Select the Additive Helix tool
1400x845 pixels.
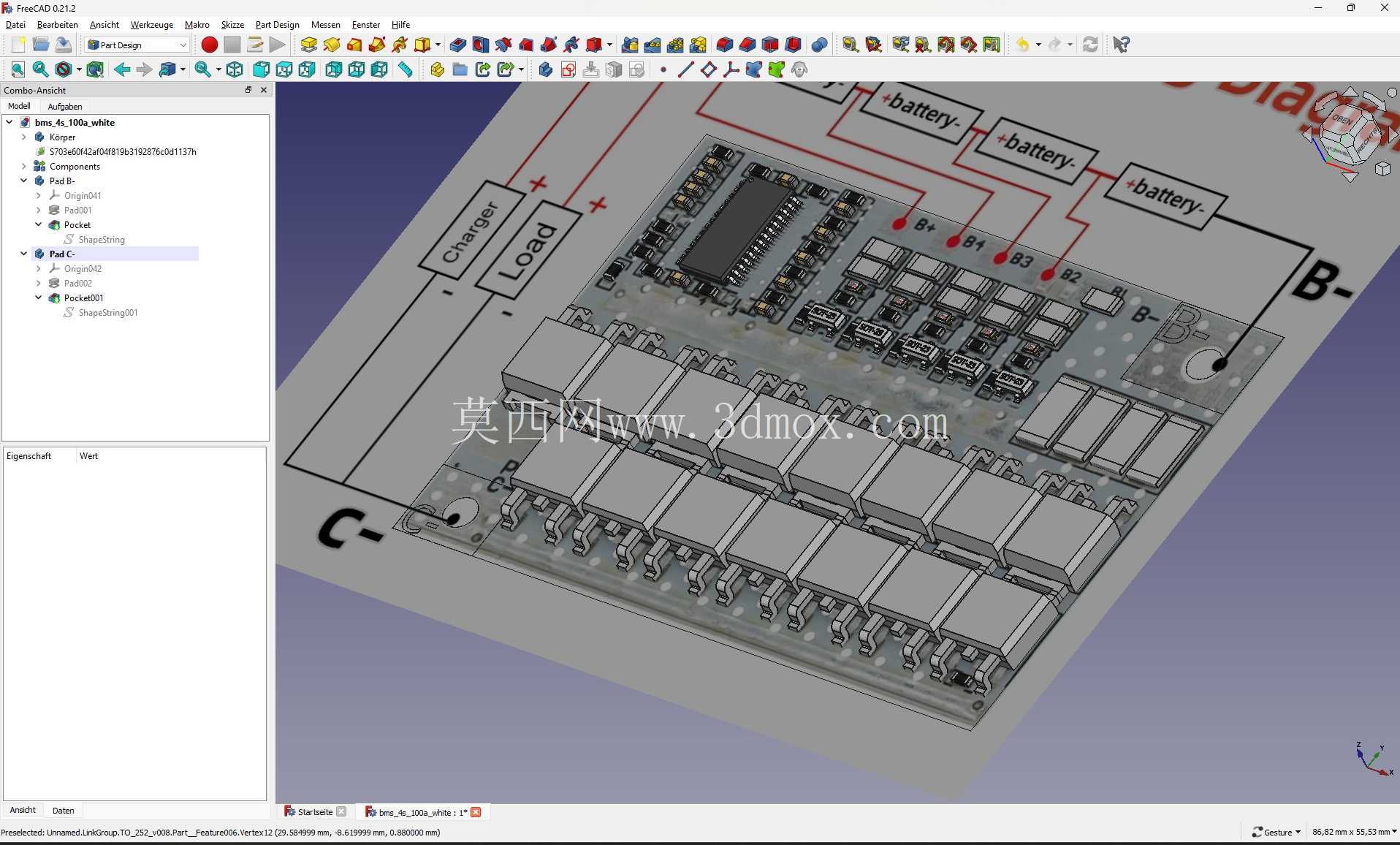coord(400,45)
